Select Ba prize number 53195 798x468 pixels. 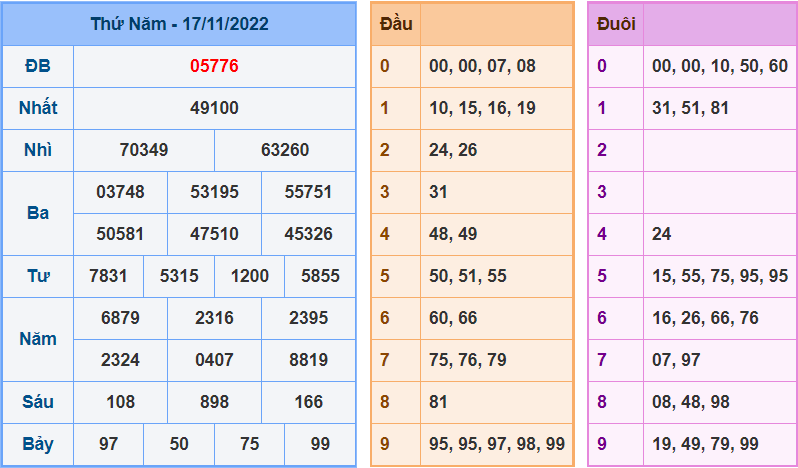point(214,192)
